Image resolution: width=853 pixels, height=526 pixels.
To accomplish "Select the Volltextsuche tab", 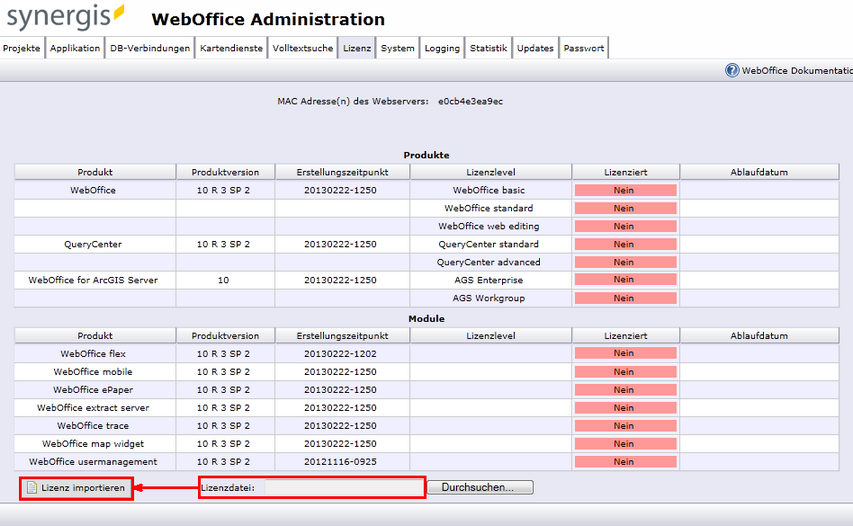I will [x=303, y=48].
